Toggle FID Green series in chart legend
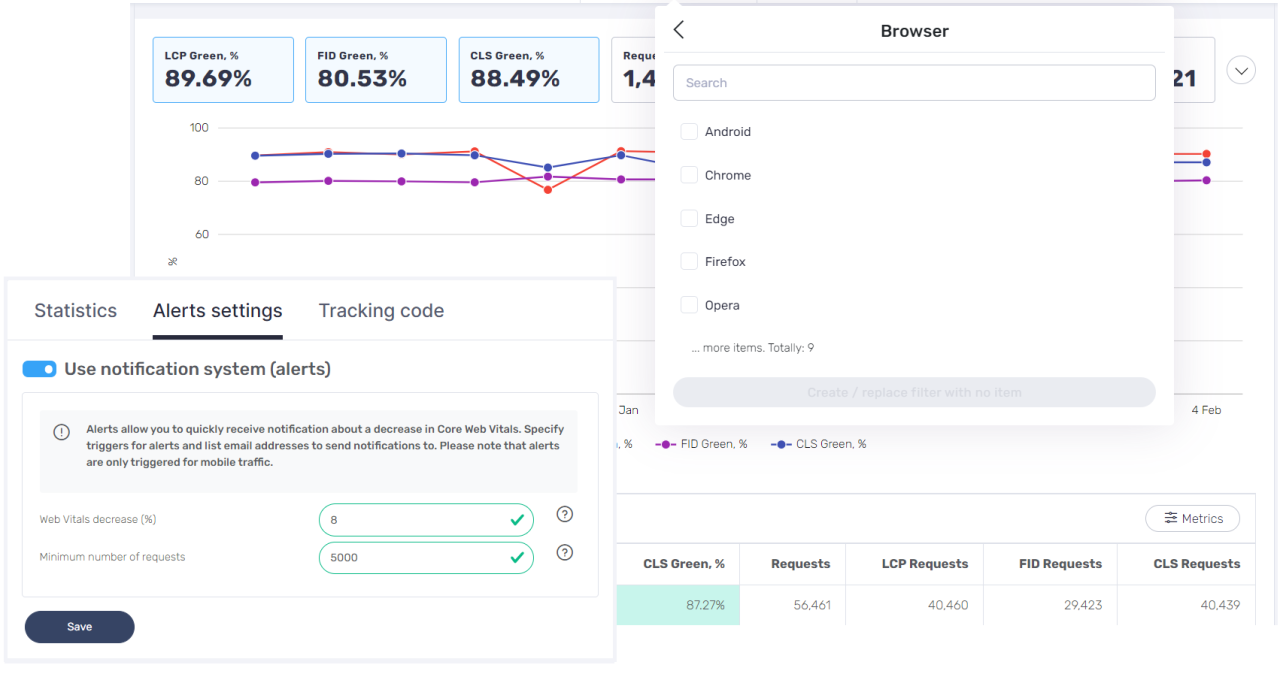Viewport: 1280px width, 680px height. [702, 444]
